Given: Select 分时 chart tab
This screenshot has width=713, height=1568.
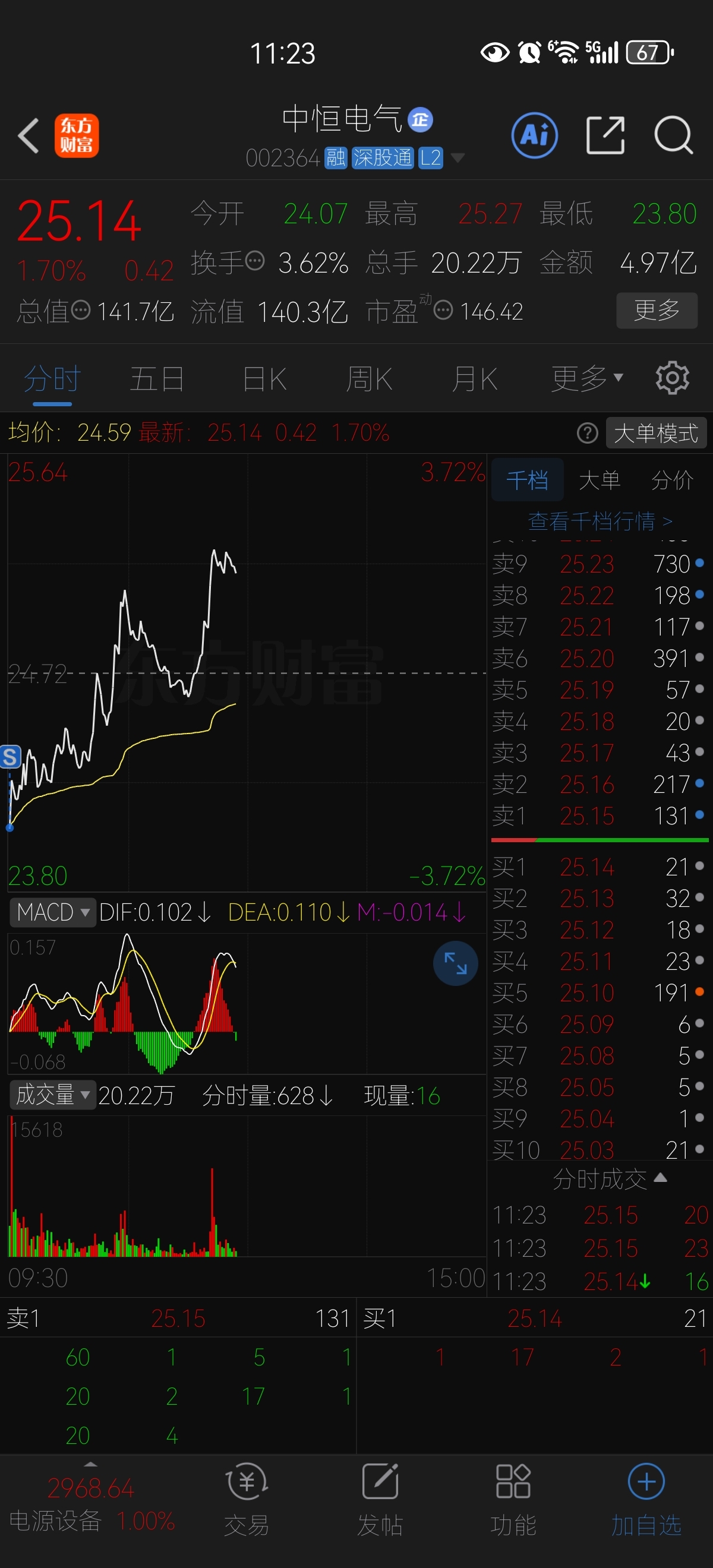Looking at the screenshot, I should click(52, 379).
